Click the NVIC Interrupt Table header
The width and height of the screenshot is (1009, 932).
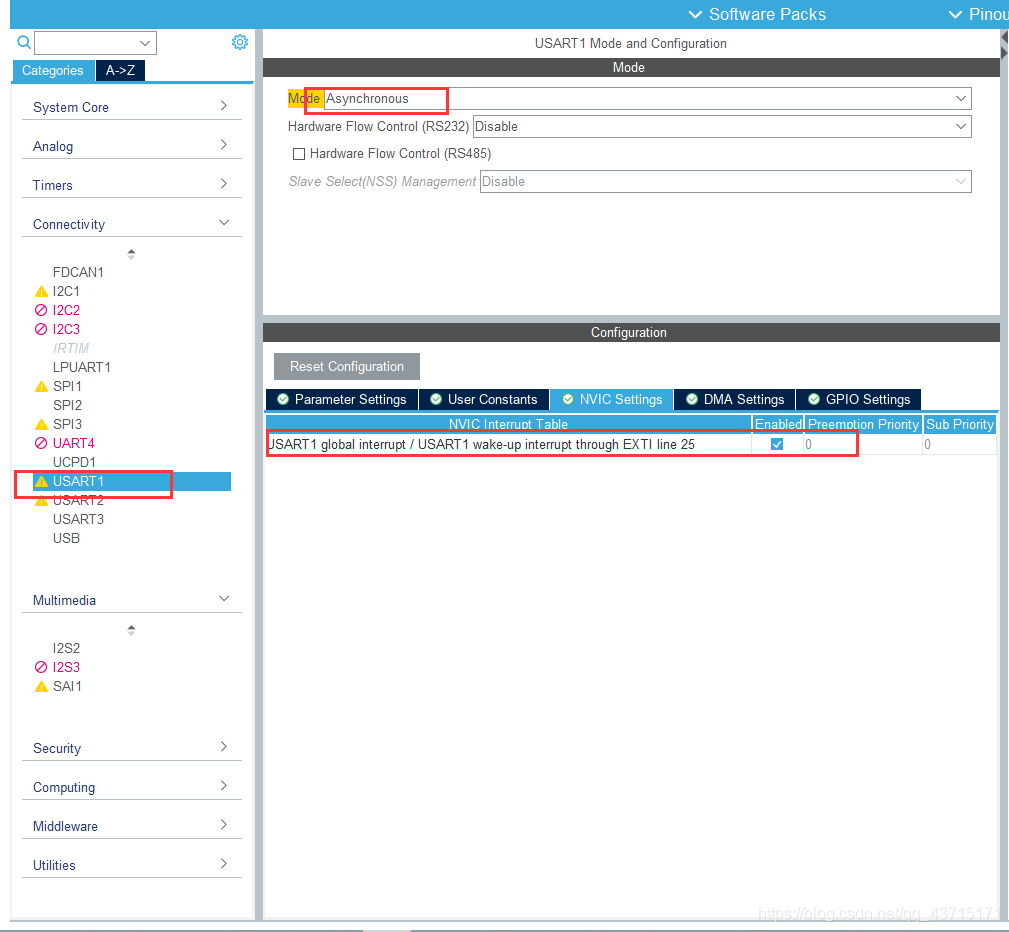click(x=508, y=424)
